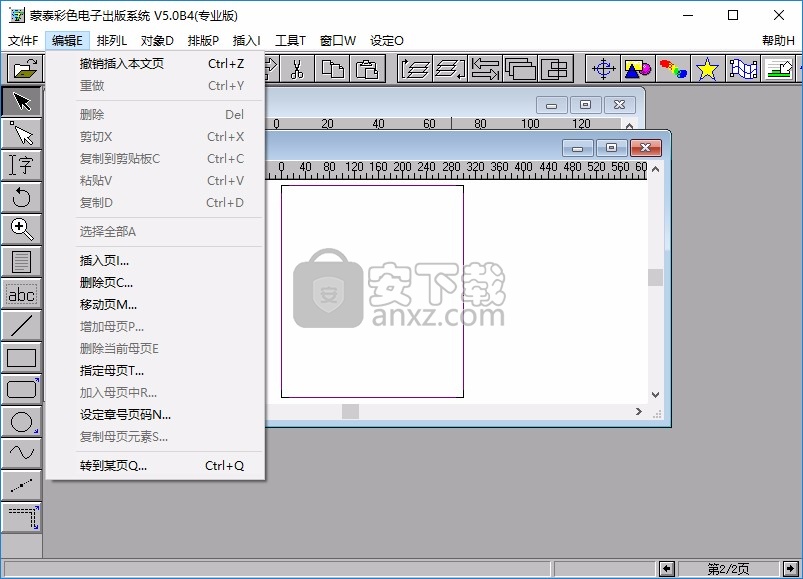
Task: Click the 第2/2页 page indicator
Action: tap(728, 568)
